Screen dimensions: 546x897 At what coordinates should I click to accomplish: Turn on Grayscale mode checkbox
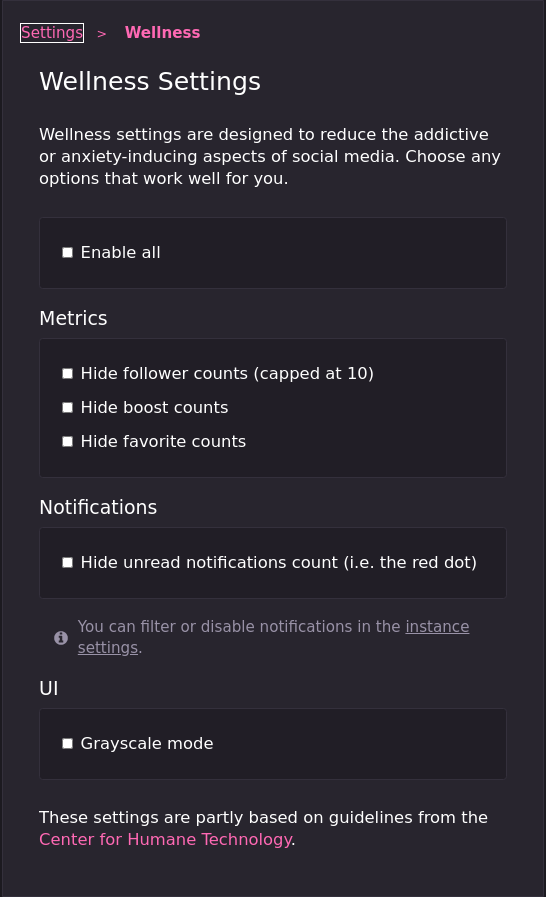click(68, 743)
